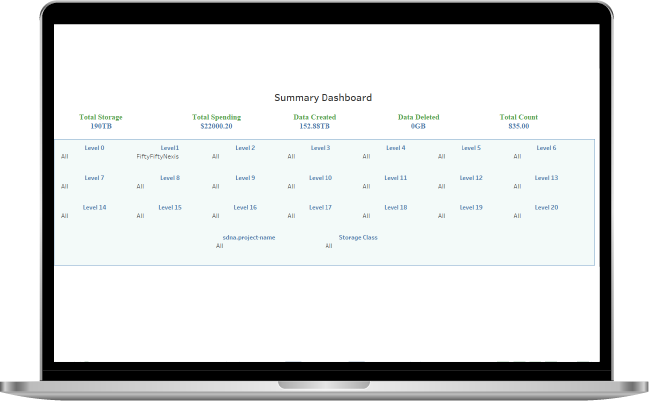649x401 pixels.
Task: Click the Total Storage heading
Action: (101, 117)
